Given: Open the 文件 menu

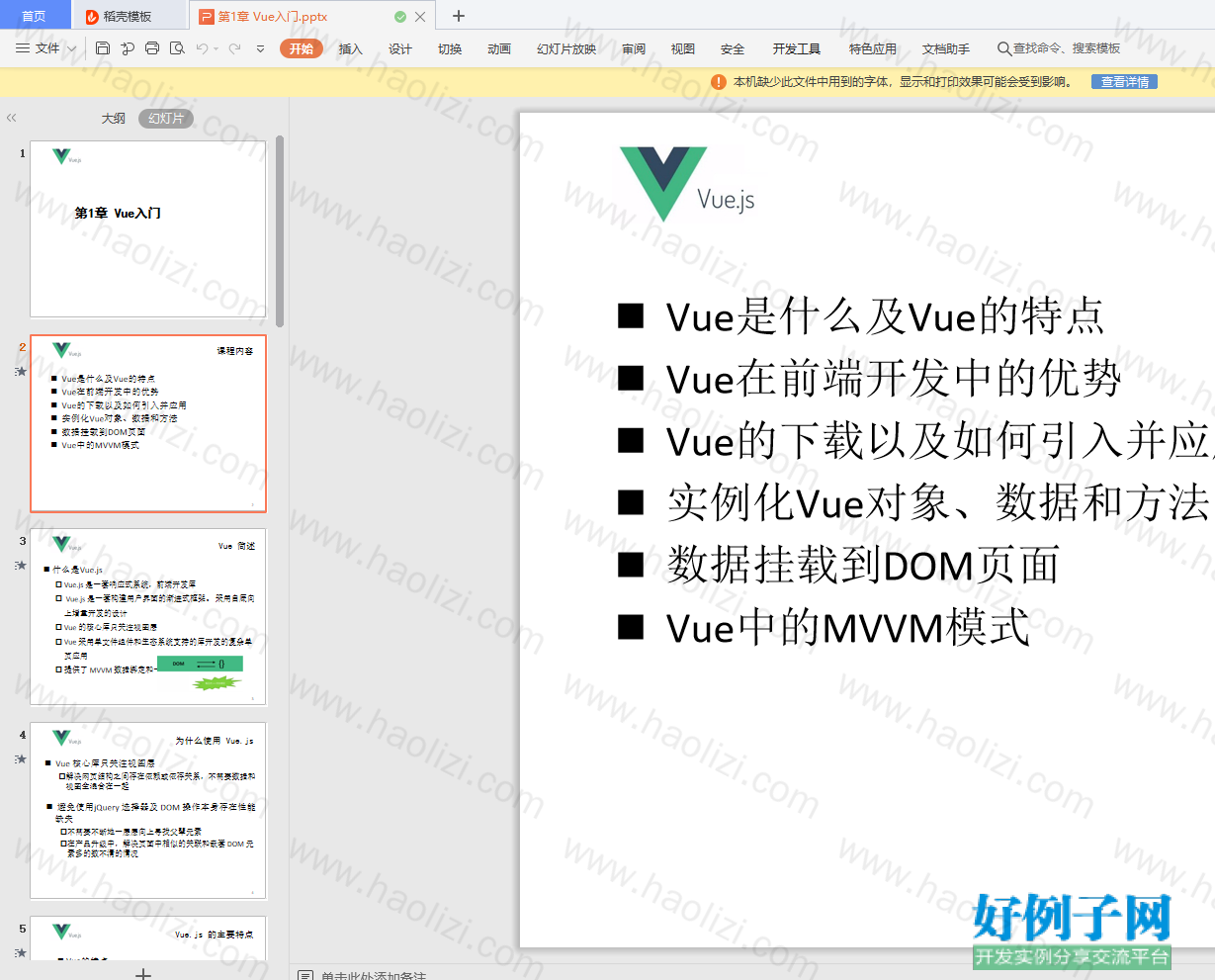Looking at the screenshot, I should 47,48.
